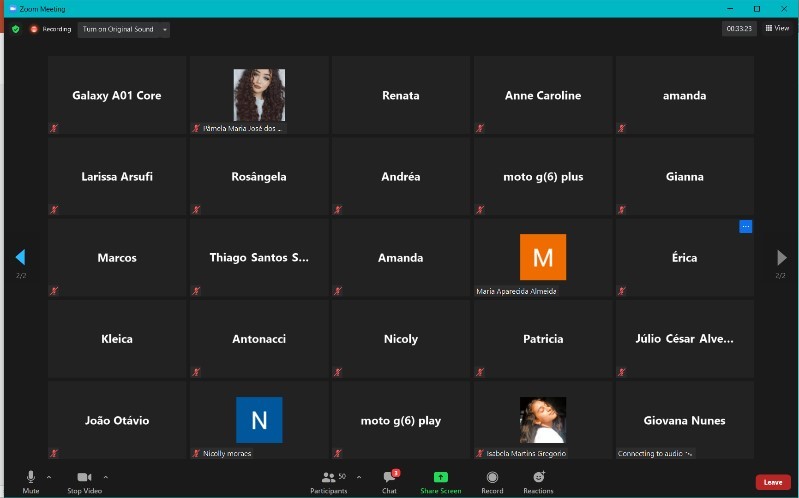Leave the meeting

tap(773, 482)
